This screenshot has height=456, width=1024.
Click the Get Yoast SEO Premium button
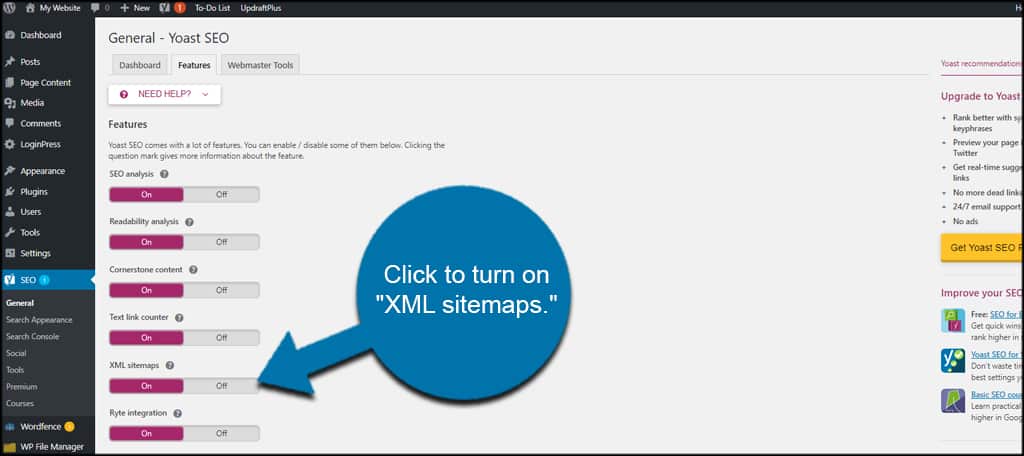point(982,248)
